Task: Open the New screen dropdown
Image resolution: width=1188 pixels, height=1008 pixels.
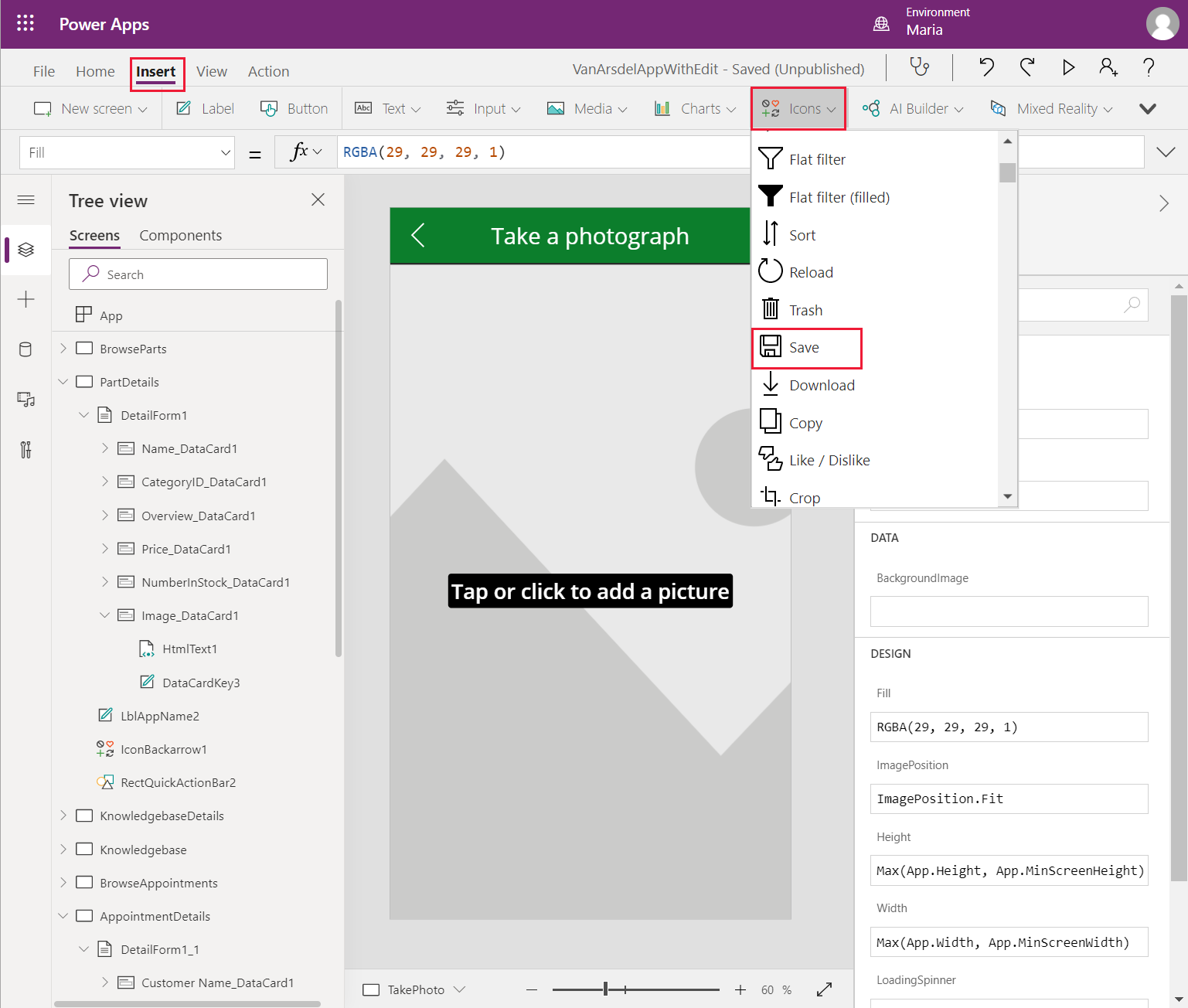Action: 90,108
